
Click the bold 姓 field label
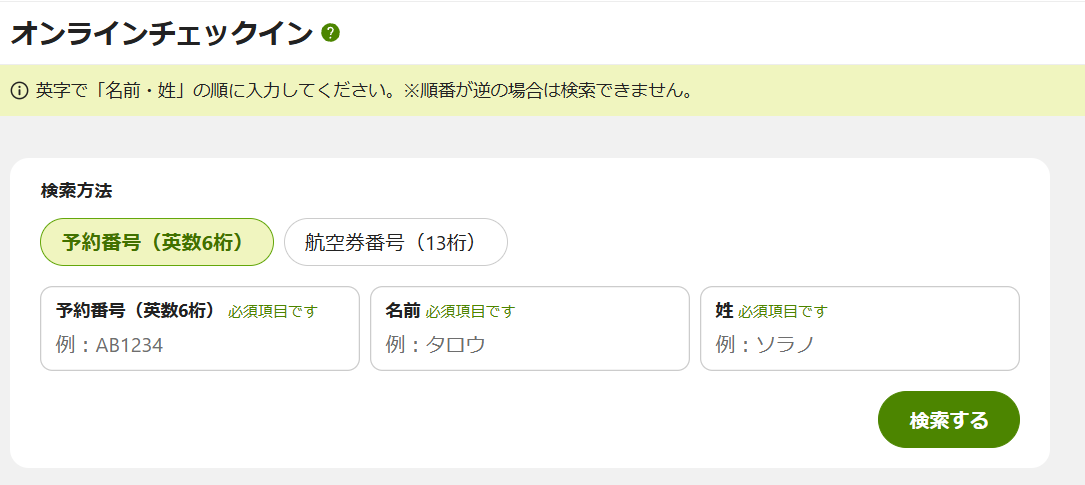[x=724, y=311]
